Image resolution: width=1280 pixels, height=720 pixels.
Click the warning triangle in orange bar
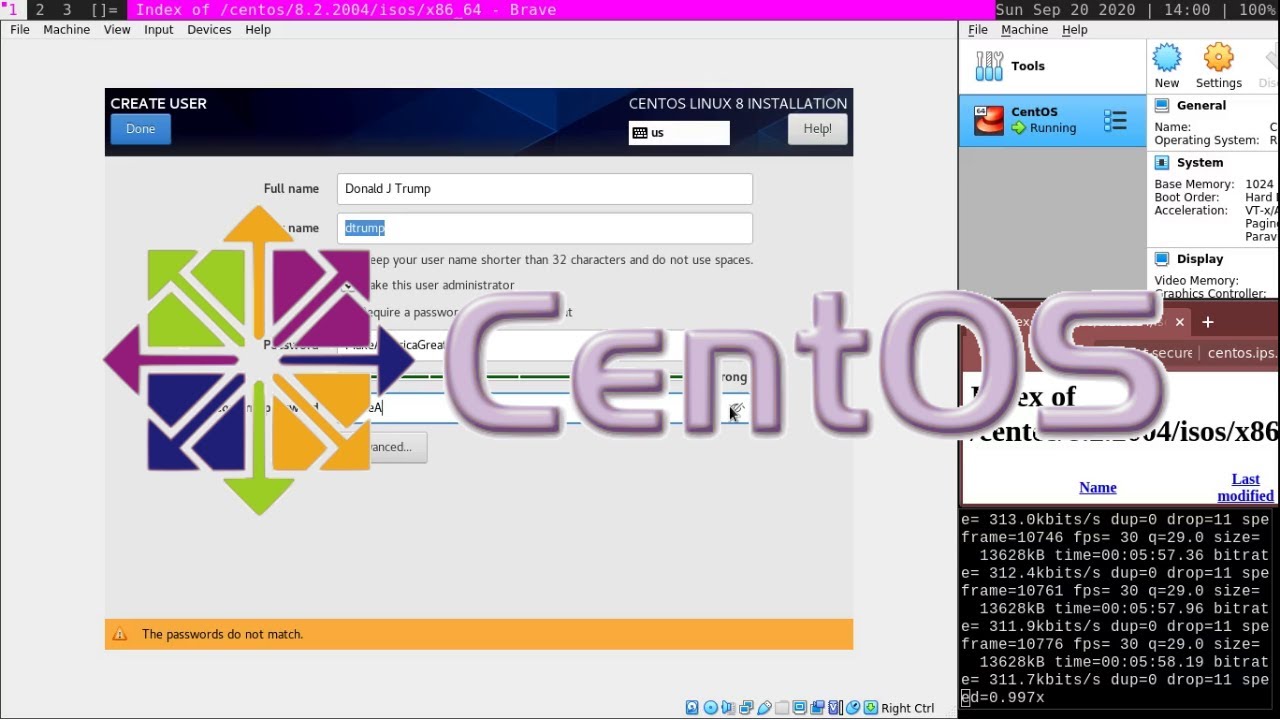click(x=120, y=634)
